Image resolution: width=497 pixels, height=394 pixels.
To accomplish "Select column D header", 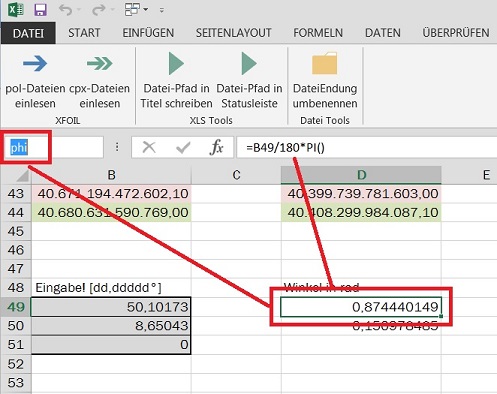I will (361, 175).
